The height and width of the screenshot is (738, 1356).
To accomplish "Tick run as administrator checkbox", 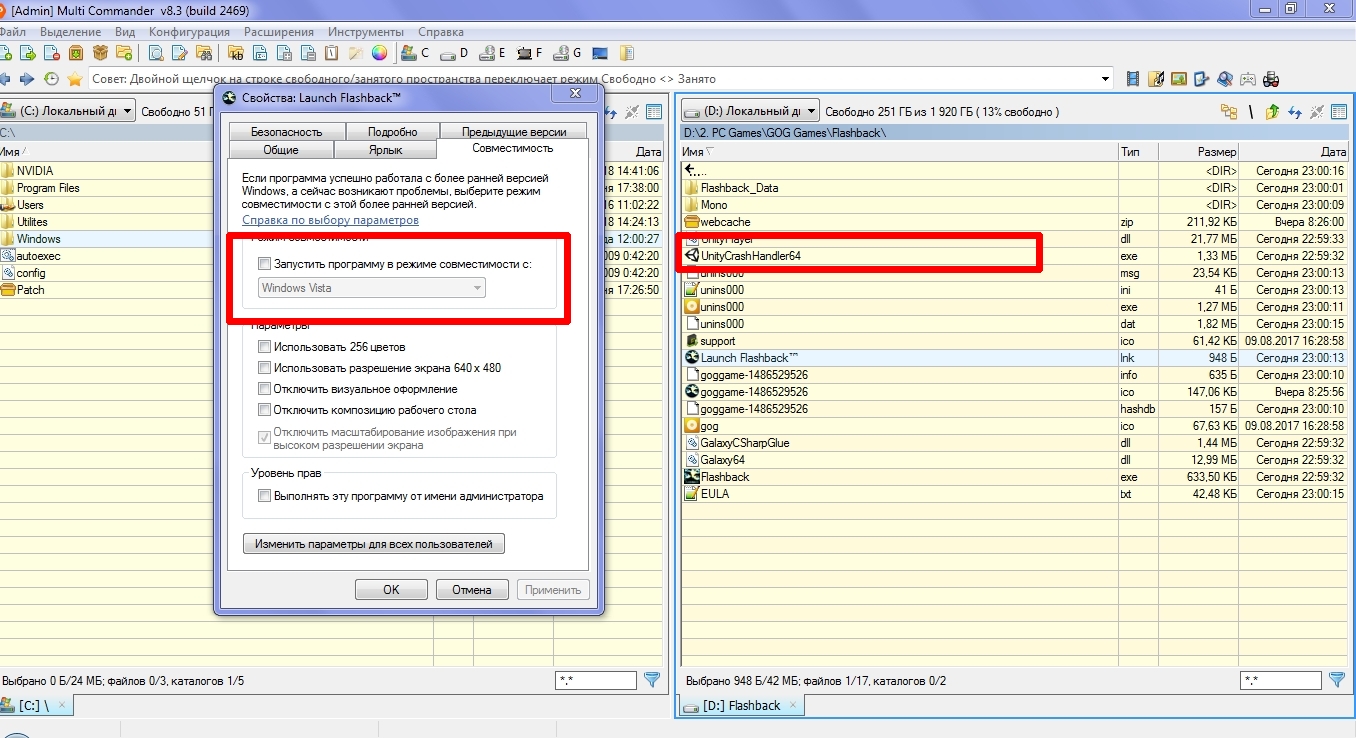I will click(x=264, y=496).
